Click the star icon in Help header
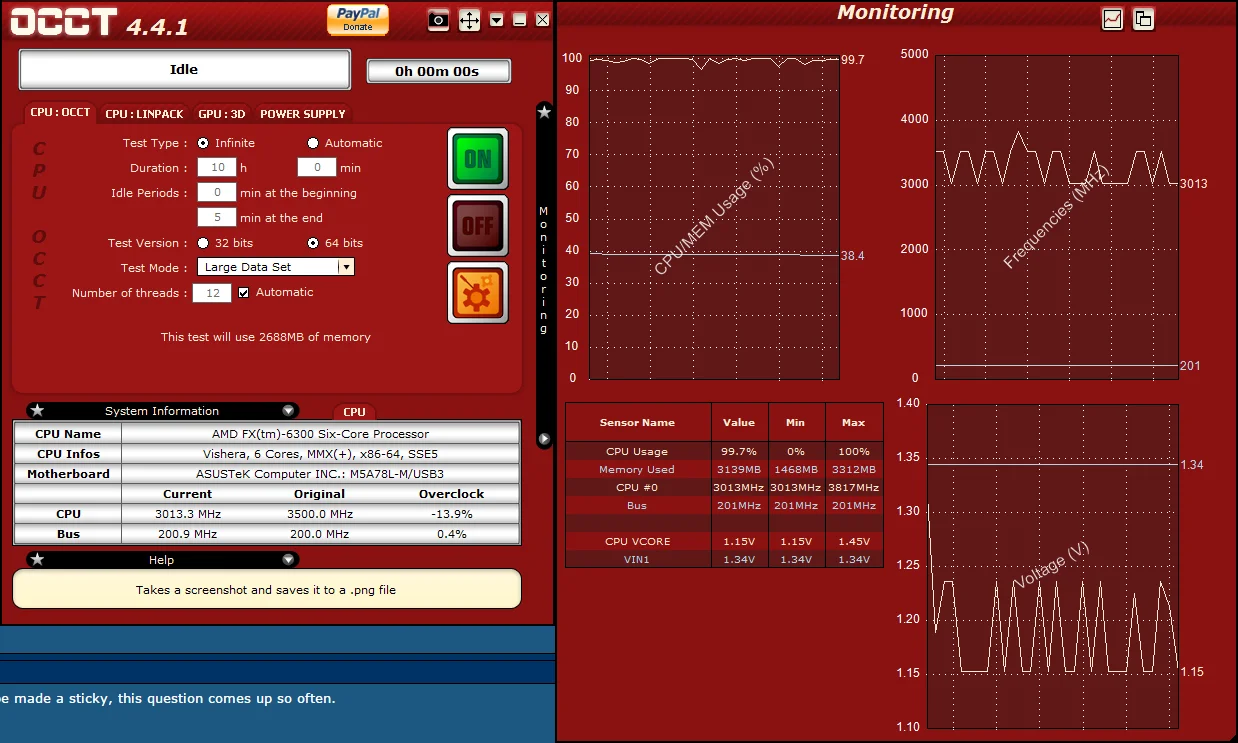 (x=37, y=559)
